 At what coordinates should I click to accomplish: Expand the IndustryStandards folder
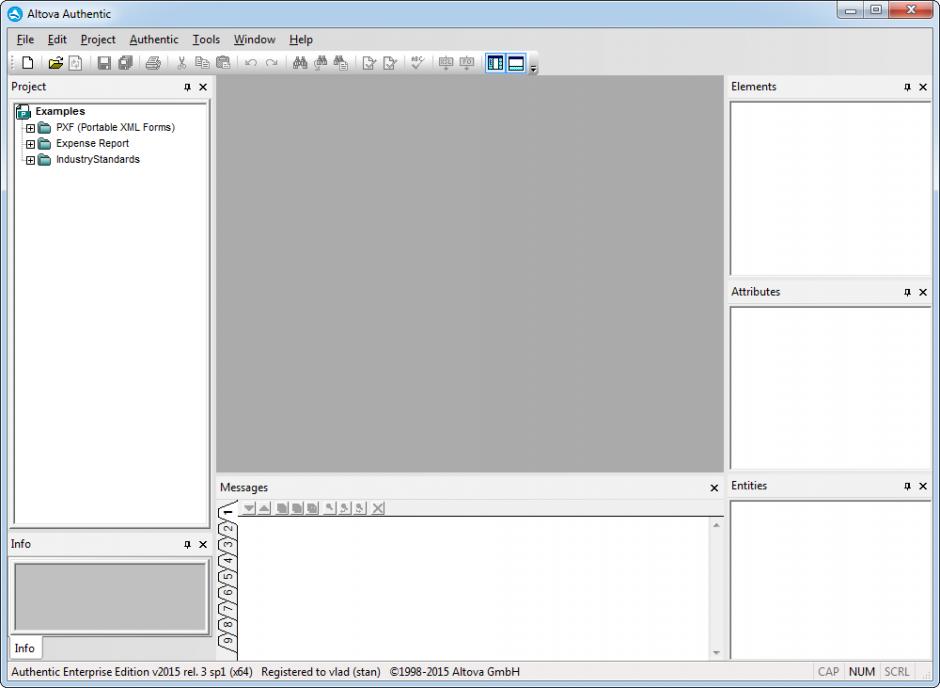click(x=30, y=161)
